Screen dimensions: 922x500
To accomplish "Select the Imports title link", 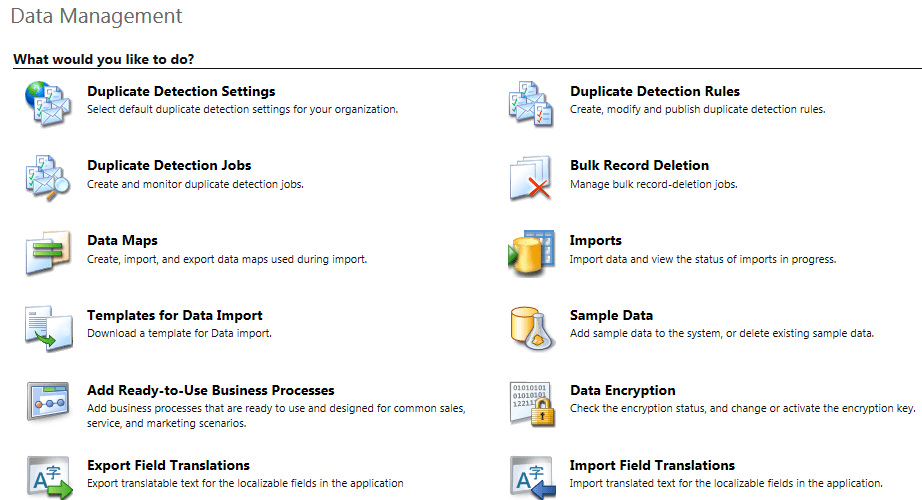I will [595, 240].
